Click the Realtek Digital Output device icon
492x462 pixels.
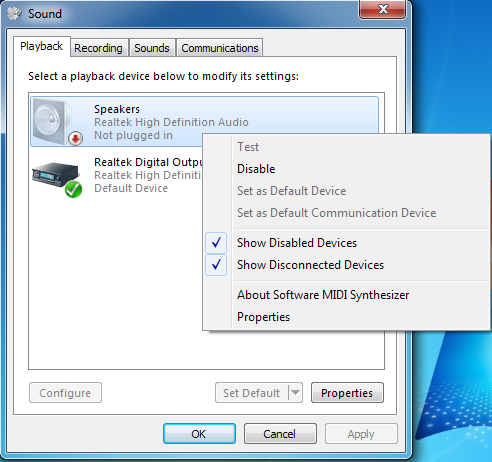pos(57,179)
